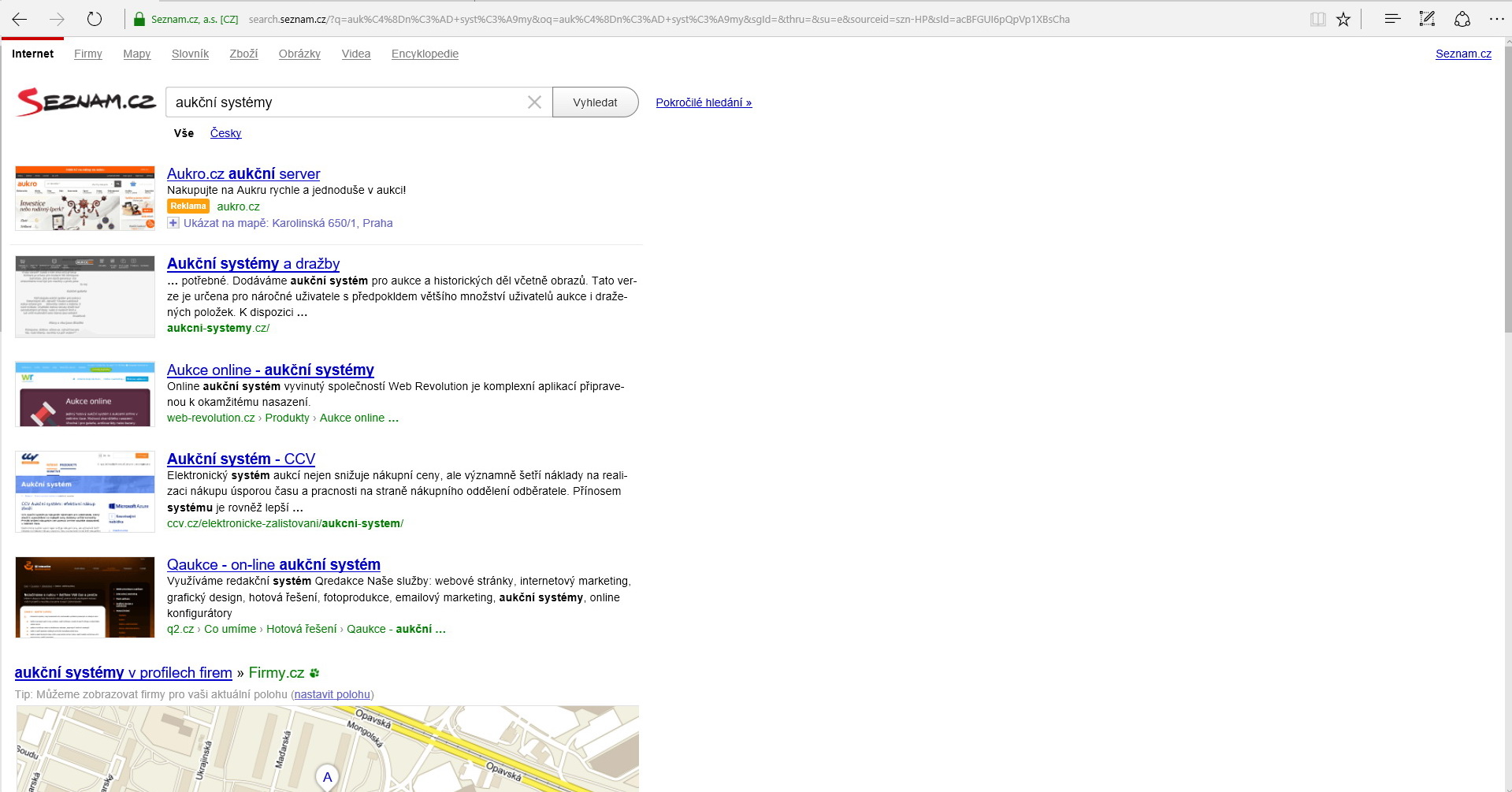Viewport: 1512px width, 792px height.
Task: Select the Vše results filter
Action: point(184,133)
